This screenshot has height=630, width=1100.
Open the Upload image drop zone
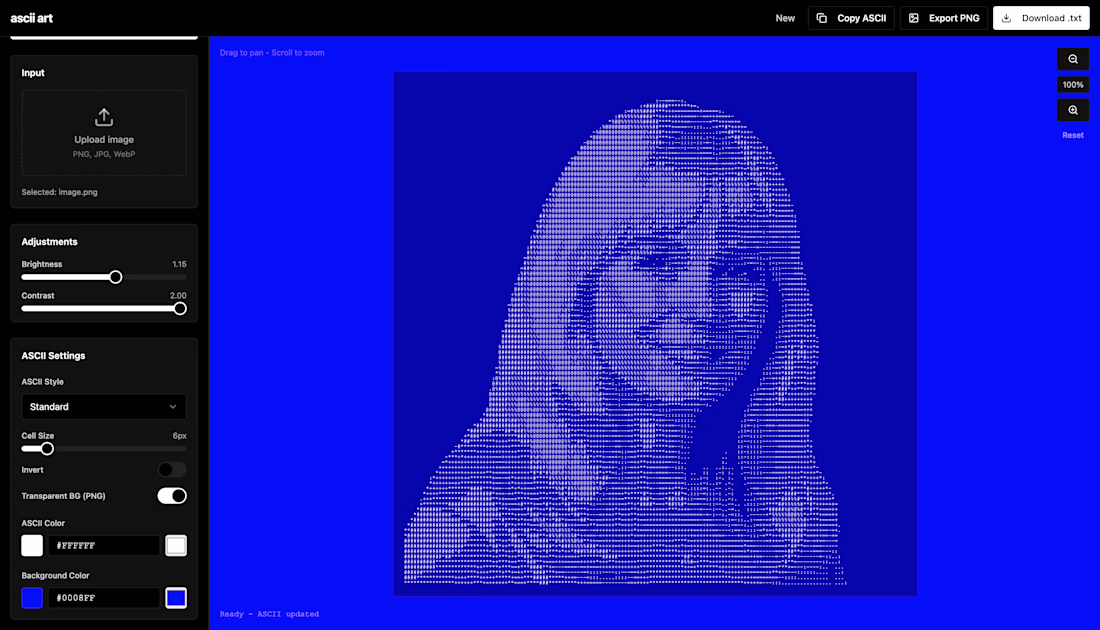[x=104, y=133]
